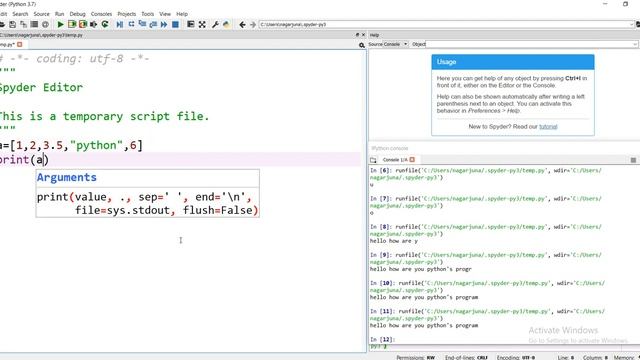Viewport: 640px width, 360px height.
Task: Click the Usage header in Help pane
Action: click(513, 62)
